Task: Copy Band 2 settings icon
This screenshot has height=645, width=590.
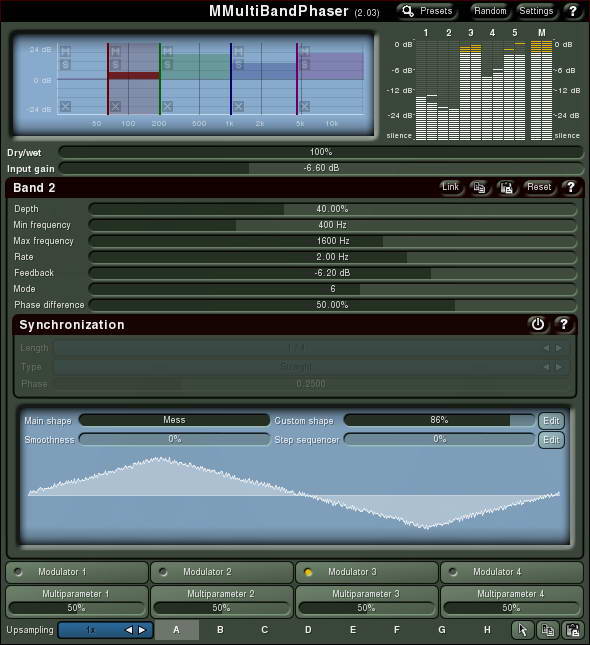Action: coord(479,188)
